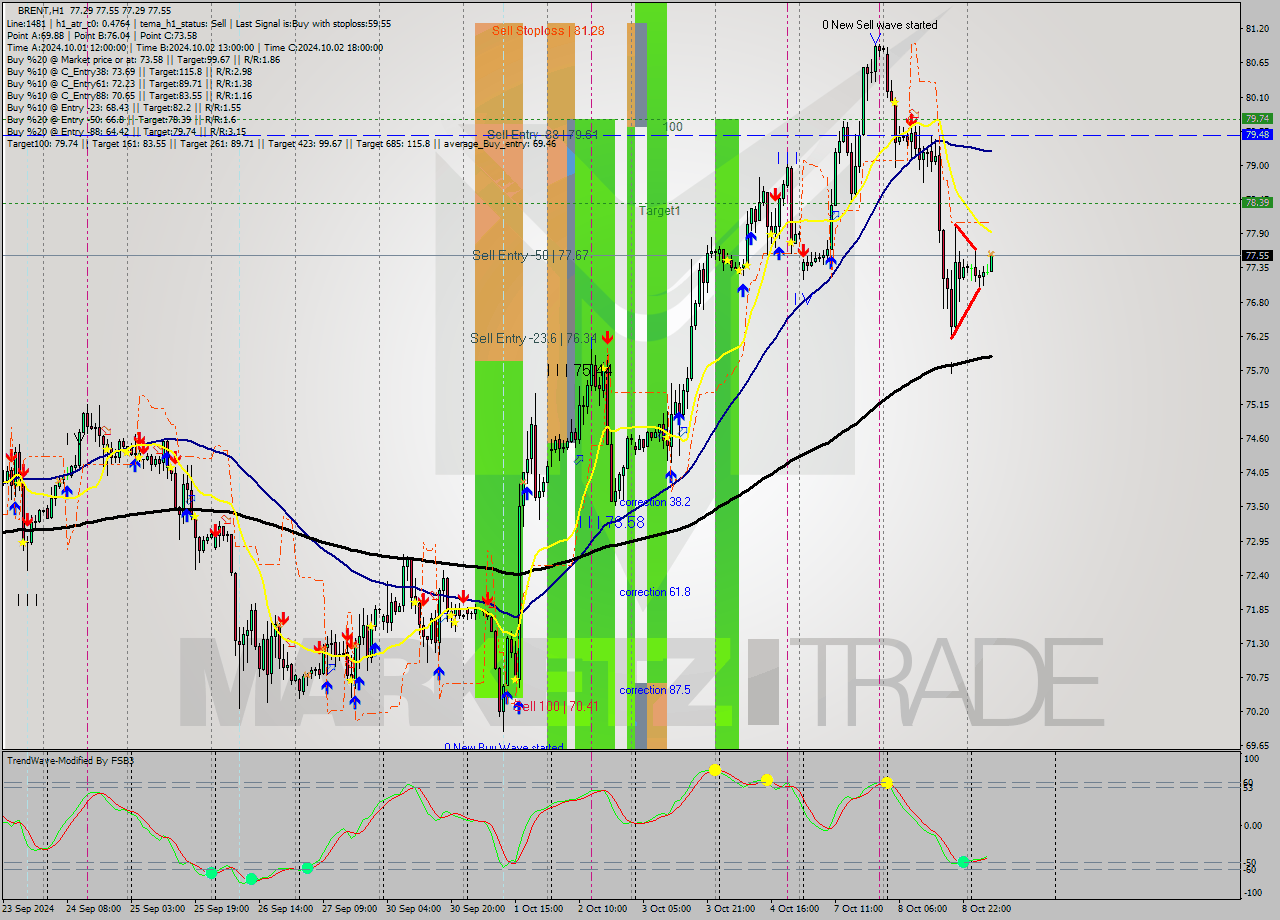Click the '8 Oct 22:00' time axis label
This screenshot has width=1280, height=920.
[x=988, y=909]
